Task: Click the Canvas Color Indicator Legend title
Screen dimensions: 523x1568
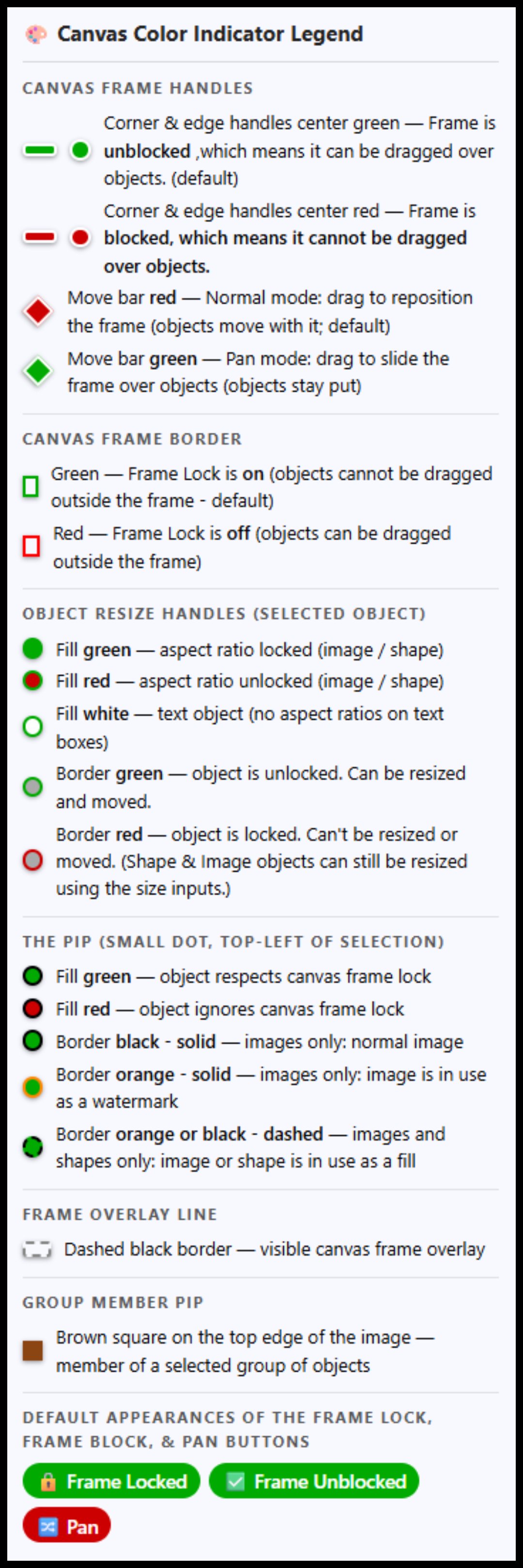Action: pos(210,34)
